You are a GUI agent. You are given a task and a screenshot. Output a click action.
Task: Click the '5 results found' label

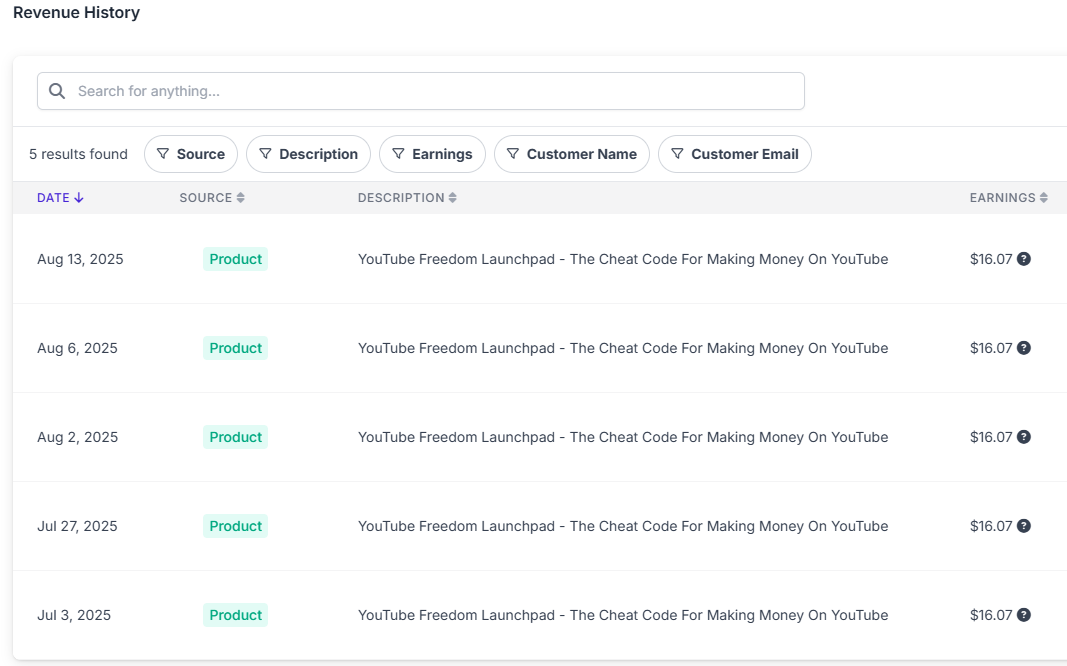[x=78, y=154]
